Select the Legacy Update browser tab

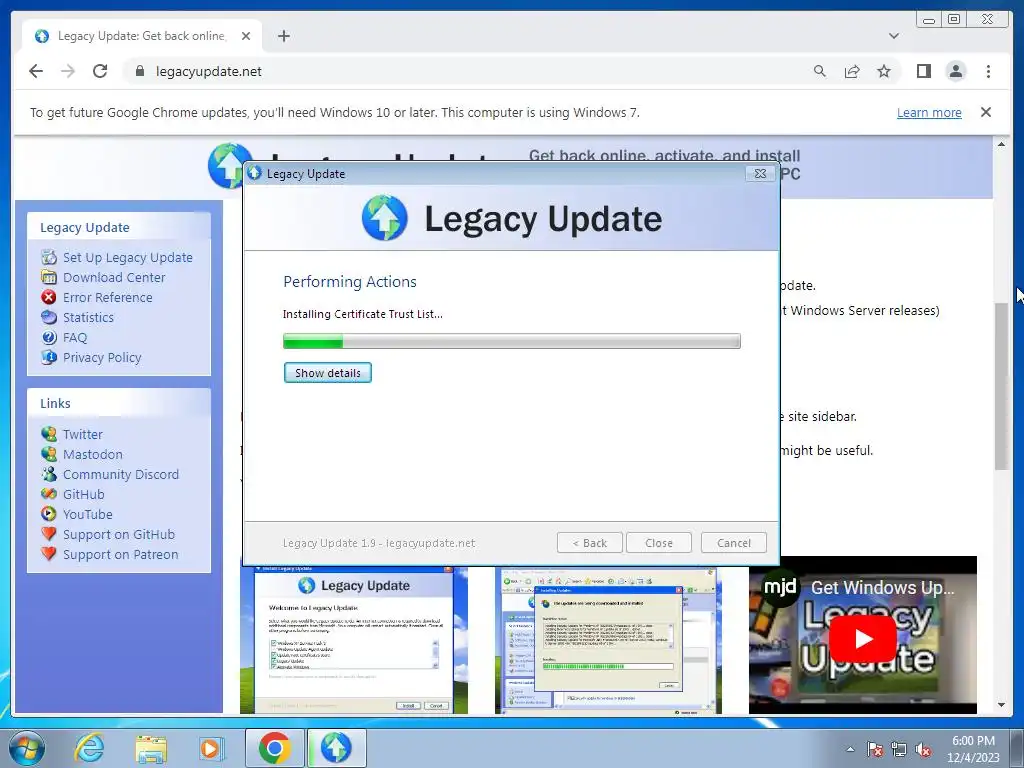(140, 36)
